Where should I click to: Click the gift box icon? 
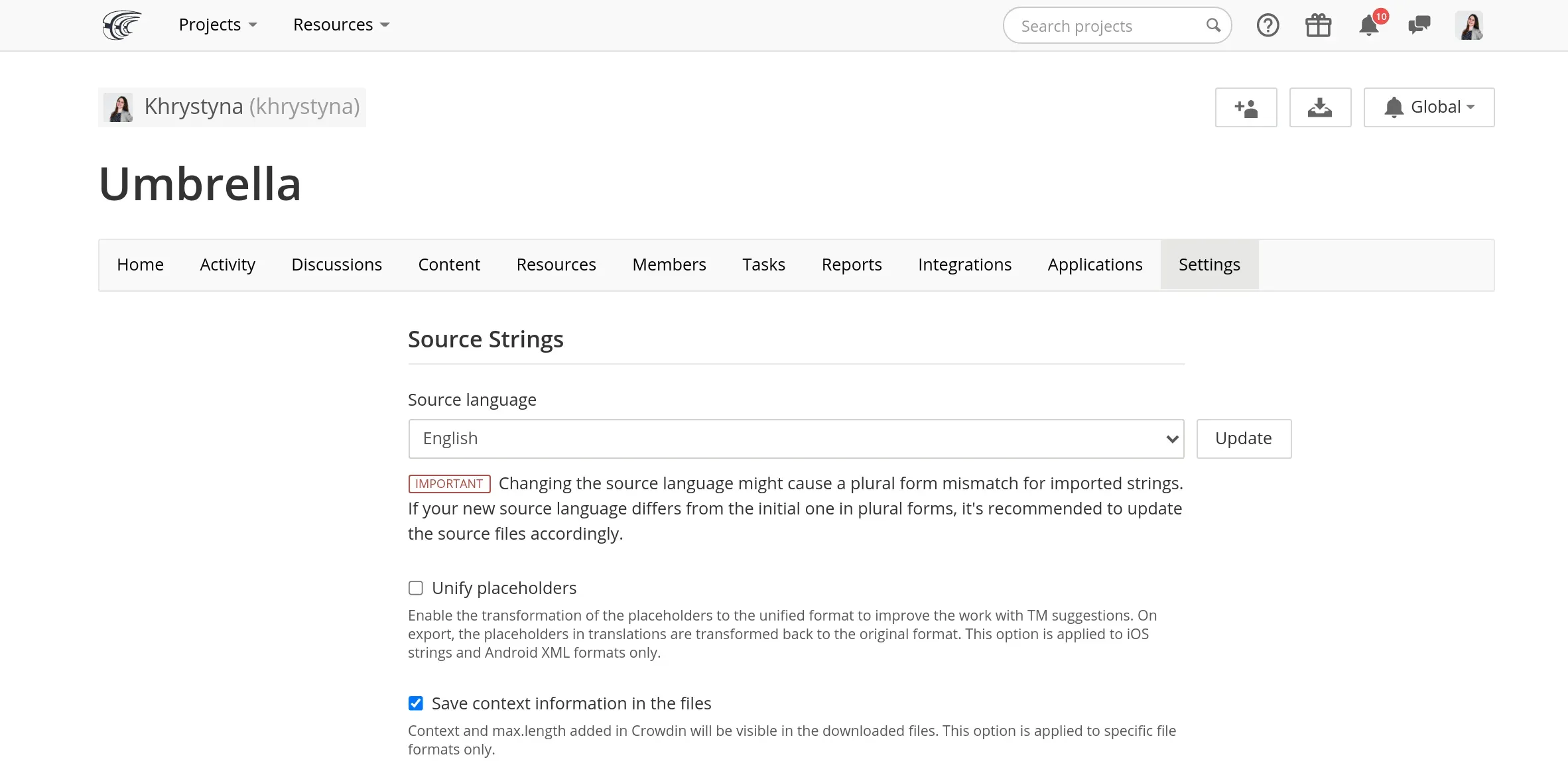point(1318,26)
